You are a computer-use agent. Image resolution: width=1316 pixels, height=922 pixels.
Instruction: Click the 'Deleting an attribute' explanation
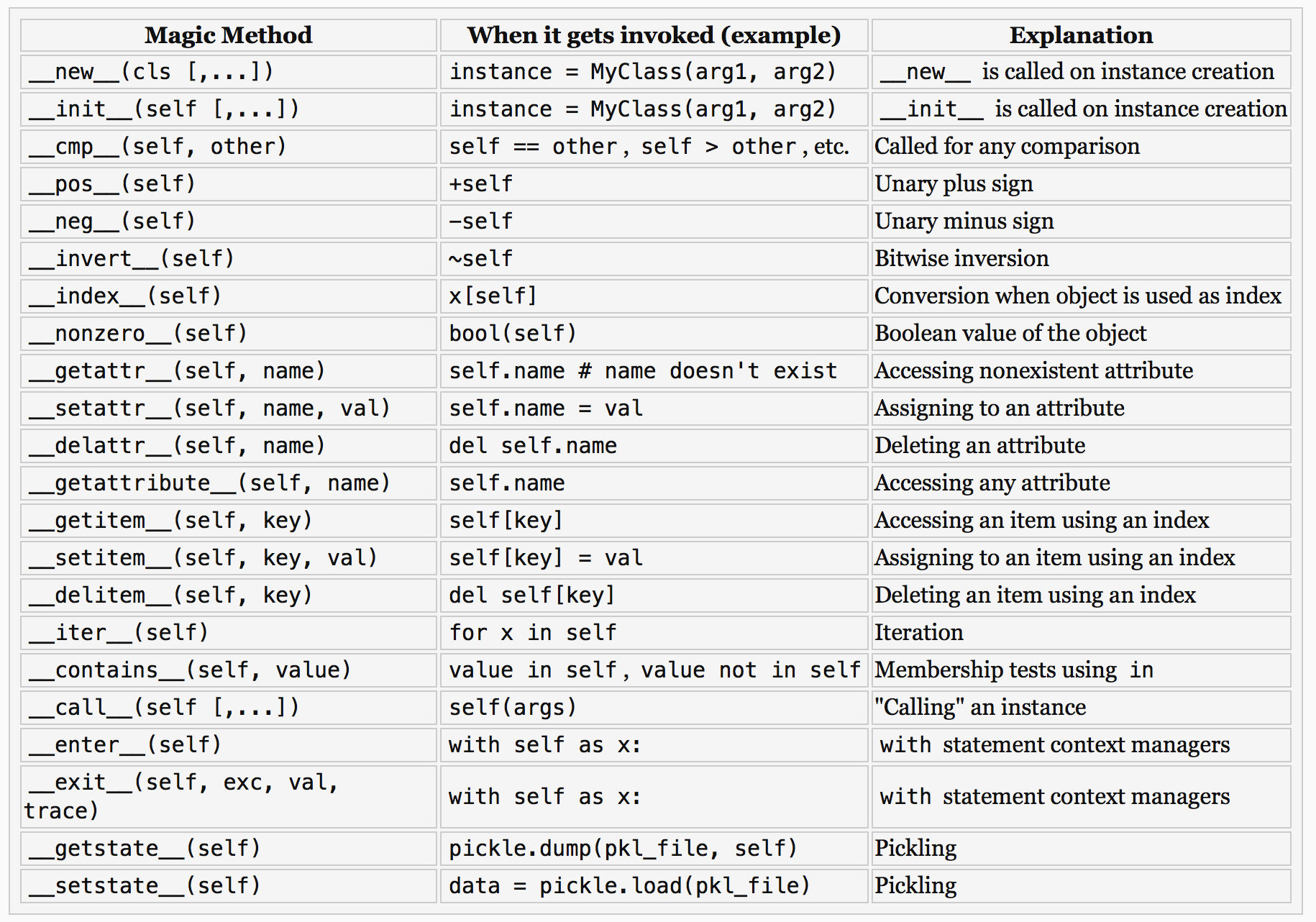pos(979,446)
